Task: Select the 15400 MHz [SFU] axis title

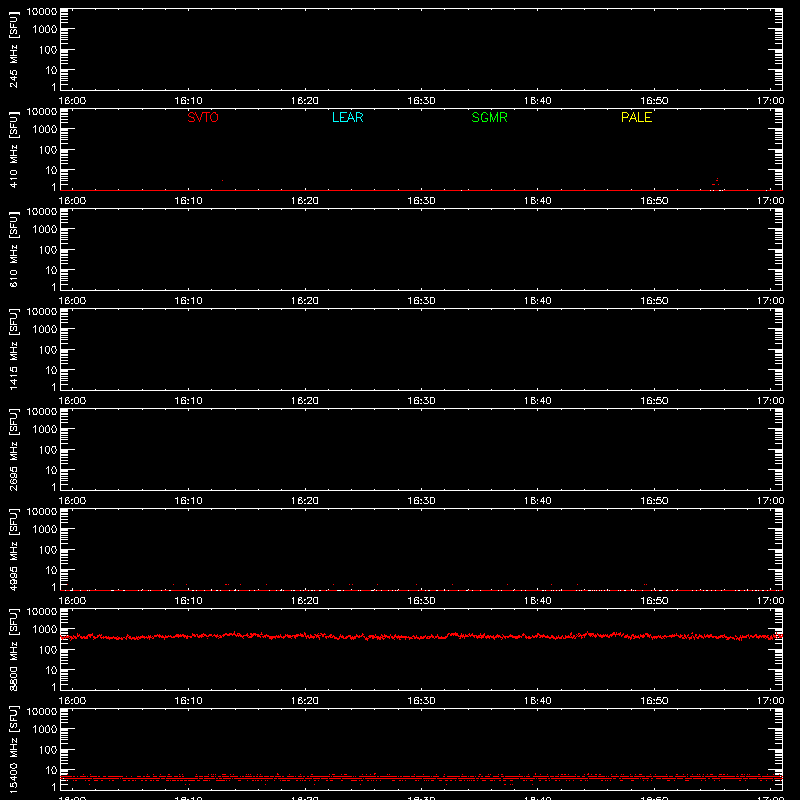Action: pyautogui.click(x=14, y=749)
